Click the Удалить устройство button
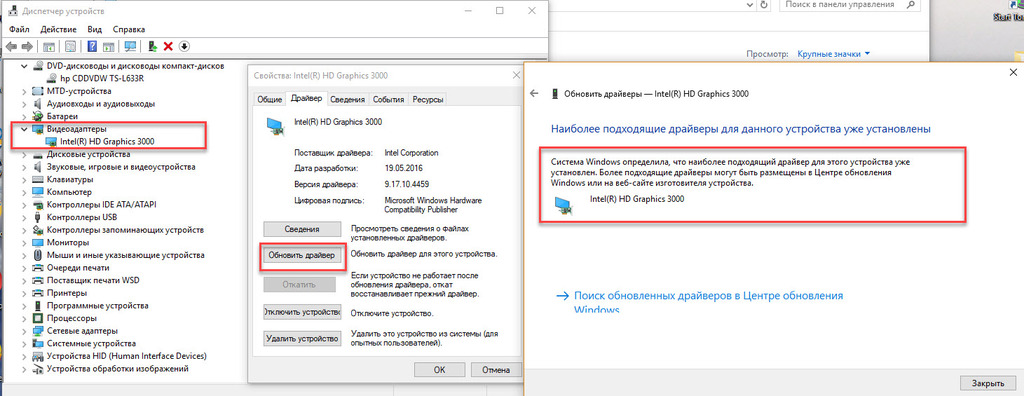Screen dimensions: 1024x396 [302, 338]
